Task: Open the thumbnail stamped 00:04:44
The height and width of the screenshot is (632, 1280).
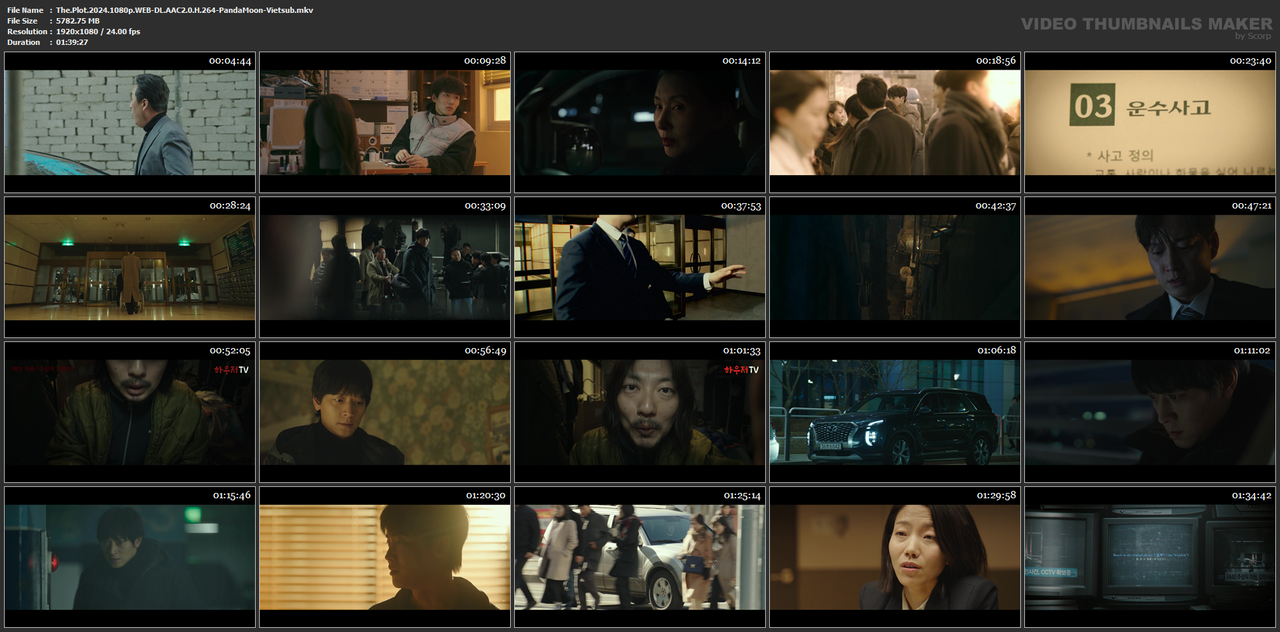Action: 130,123
